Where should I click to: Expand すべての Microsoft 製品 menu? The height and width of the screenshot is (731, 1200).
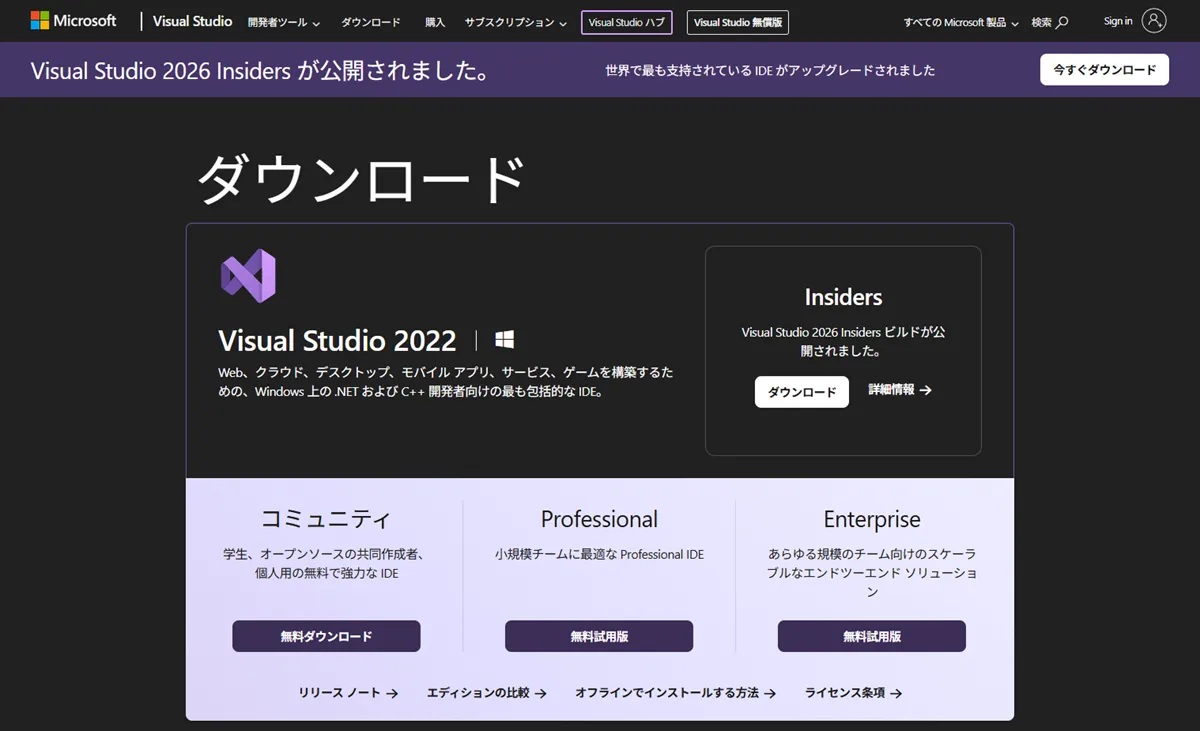click(960, 22)
